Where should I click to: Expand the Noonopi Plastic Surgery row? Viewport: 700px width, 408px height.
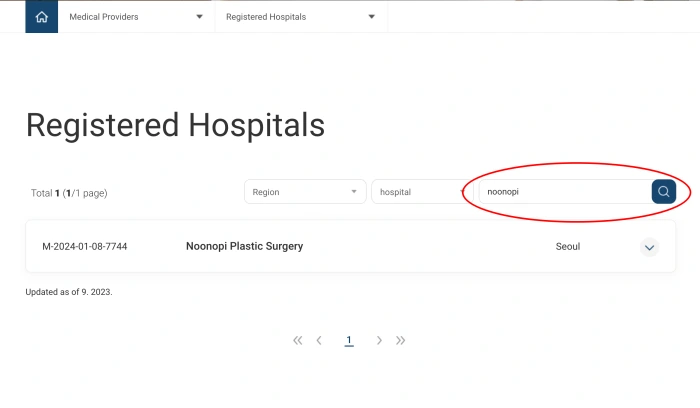coord(649,247)
